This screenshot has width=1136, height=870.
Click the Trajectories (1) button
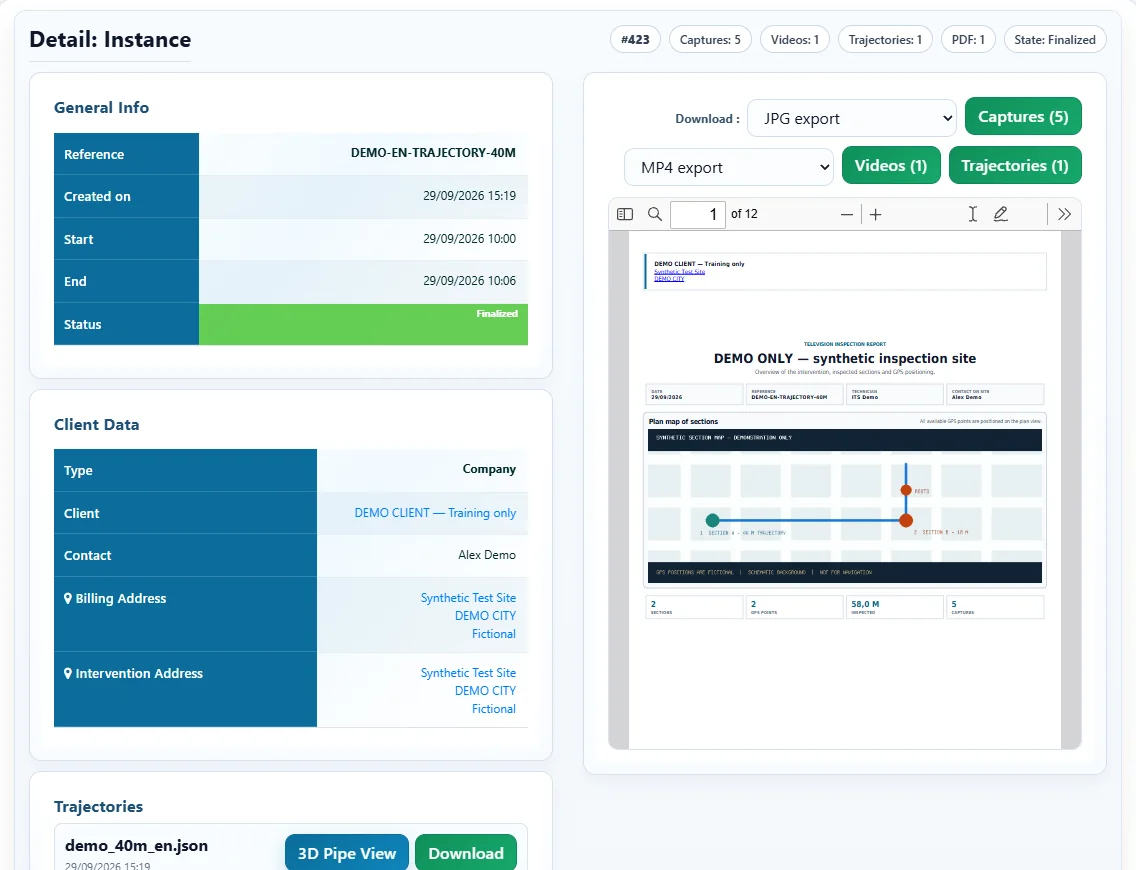[x=1015, y=166]
